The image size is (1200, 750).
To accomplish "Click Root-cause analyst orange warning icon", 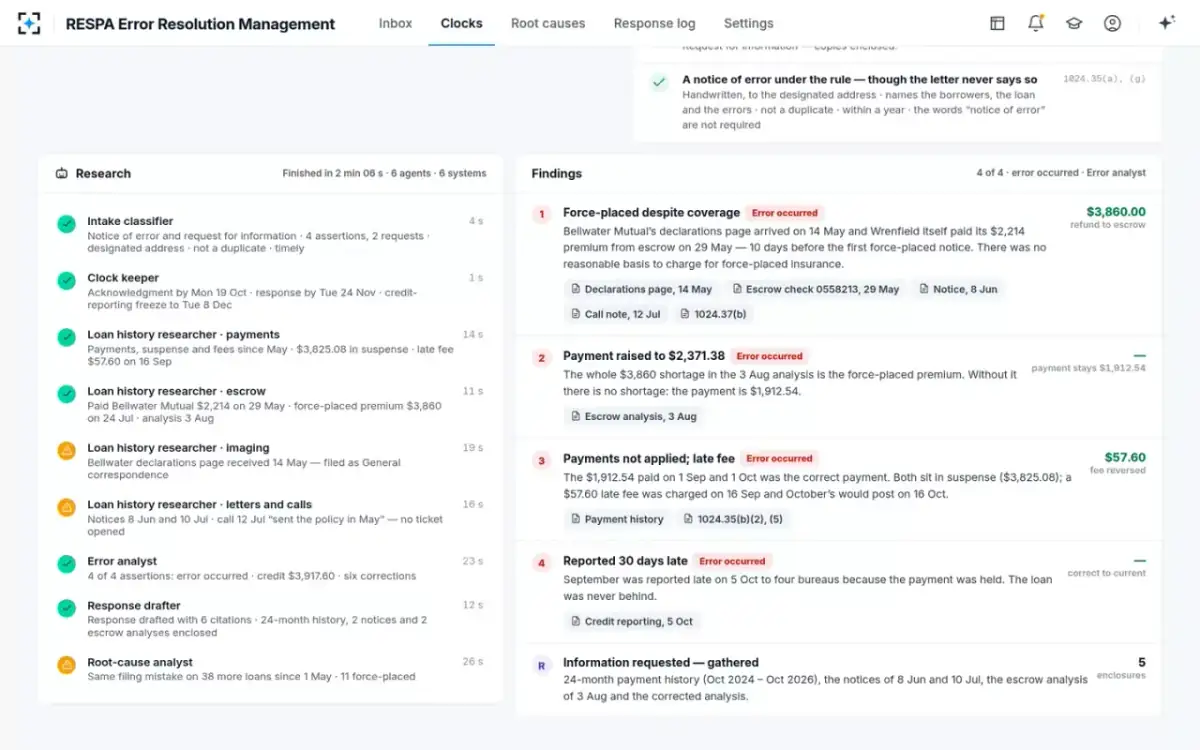I will (66, 665).
